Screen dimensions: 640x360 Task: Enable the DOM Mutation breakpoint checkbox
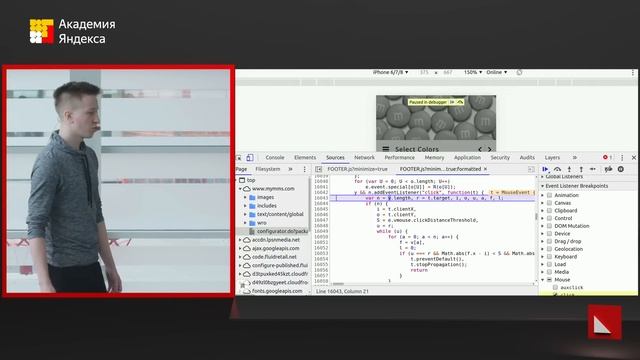click(549, 226)
